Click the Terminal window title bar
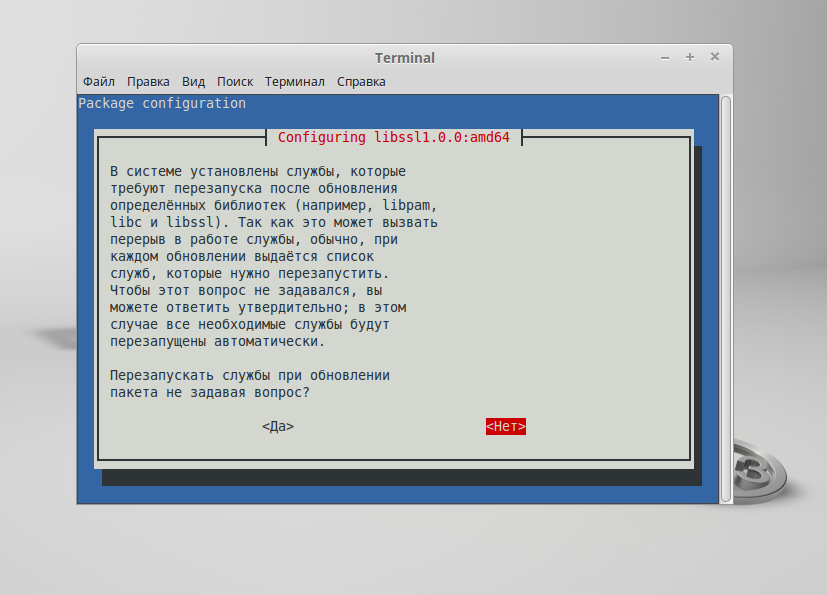Screen dimensions: 827x595 404,58
